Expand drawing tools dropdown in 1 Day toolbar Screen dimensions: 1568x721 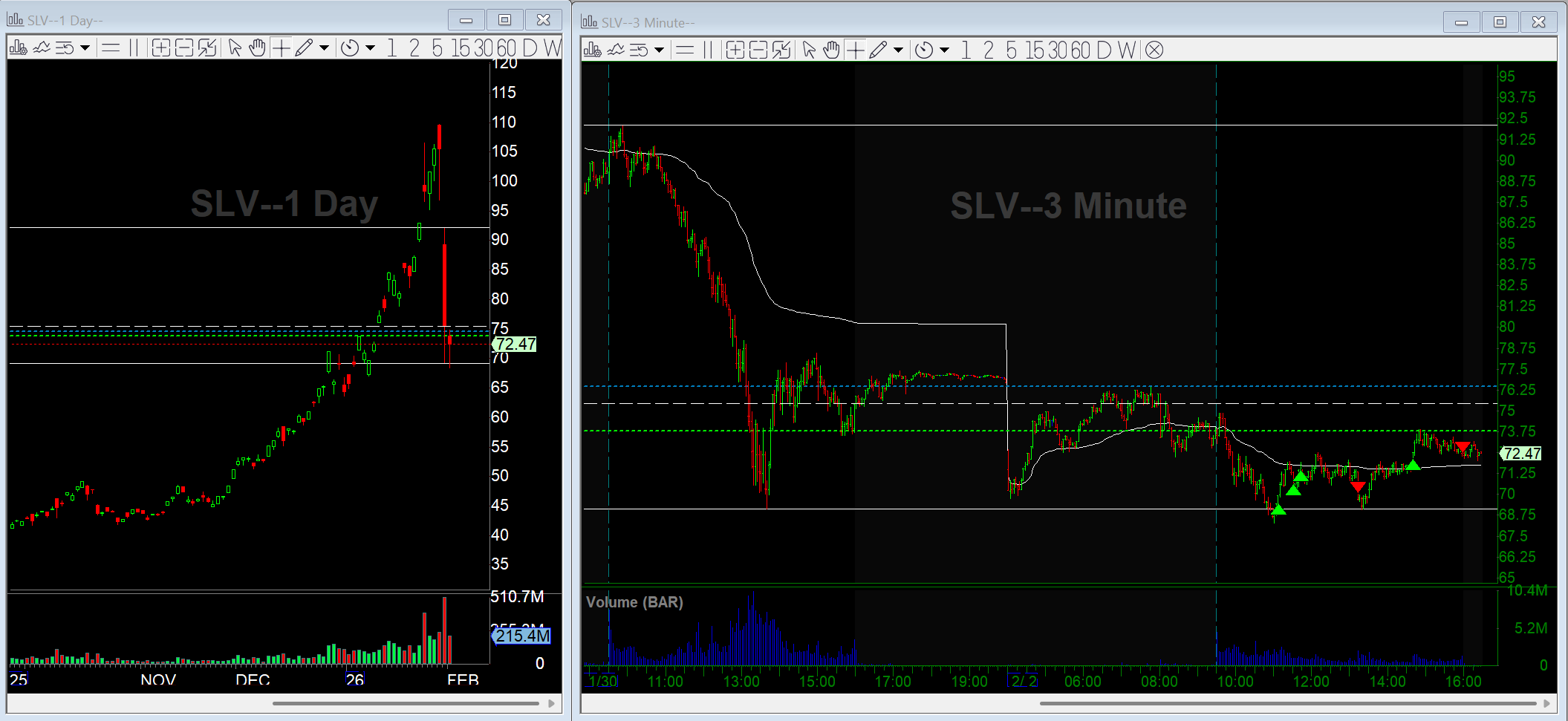coord(324,48)
